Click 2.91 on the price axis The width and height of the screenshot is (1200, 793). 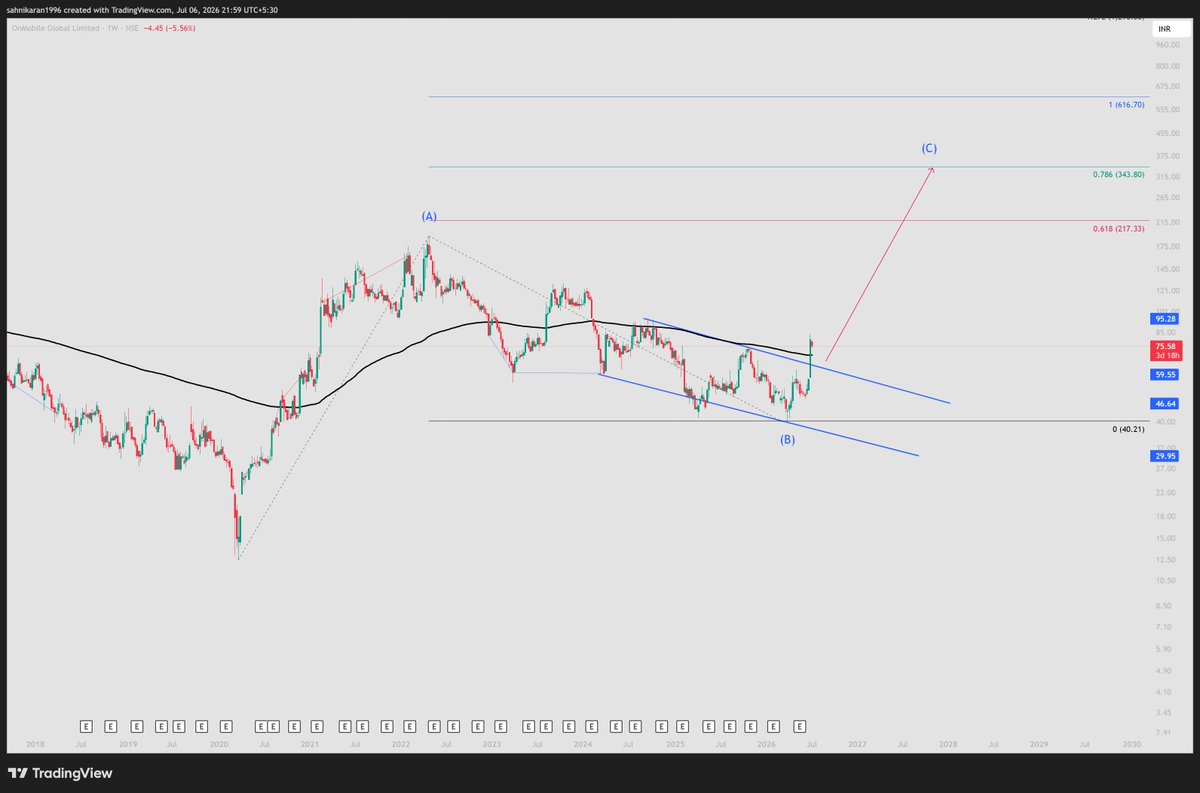pos(1164,732)
